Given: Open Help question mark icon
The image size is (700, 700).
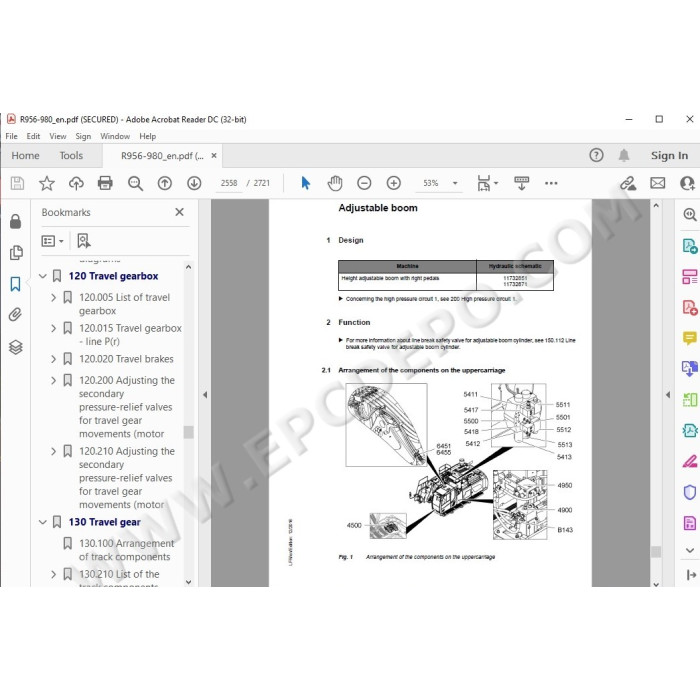Looking at the screenshot, I should (596, 155).
